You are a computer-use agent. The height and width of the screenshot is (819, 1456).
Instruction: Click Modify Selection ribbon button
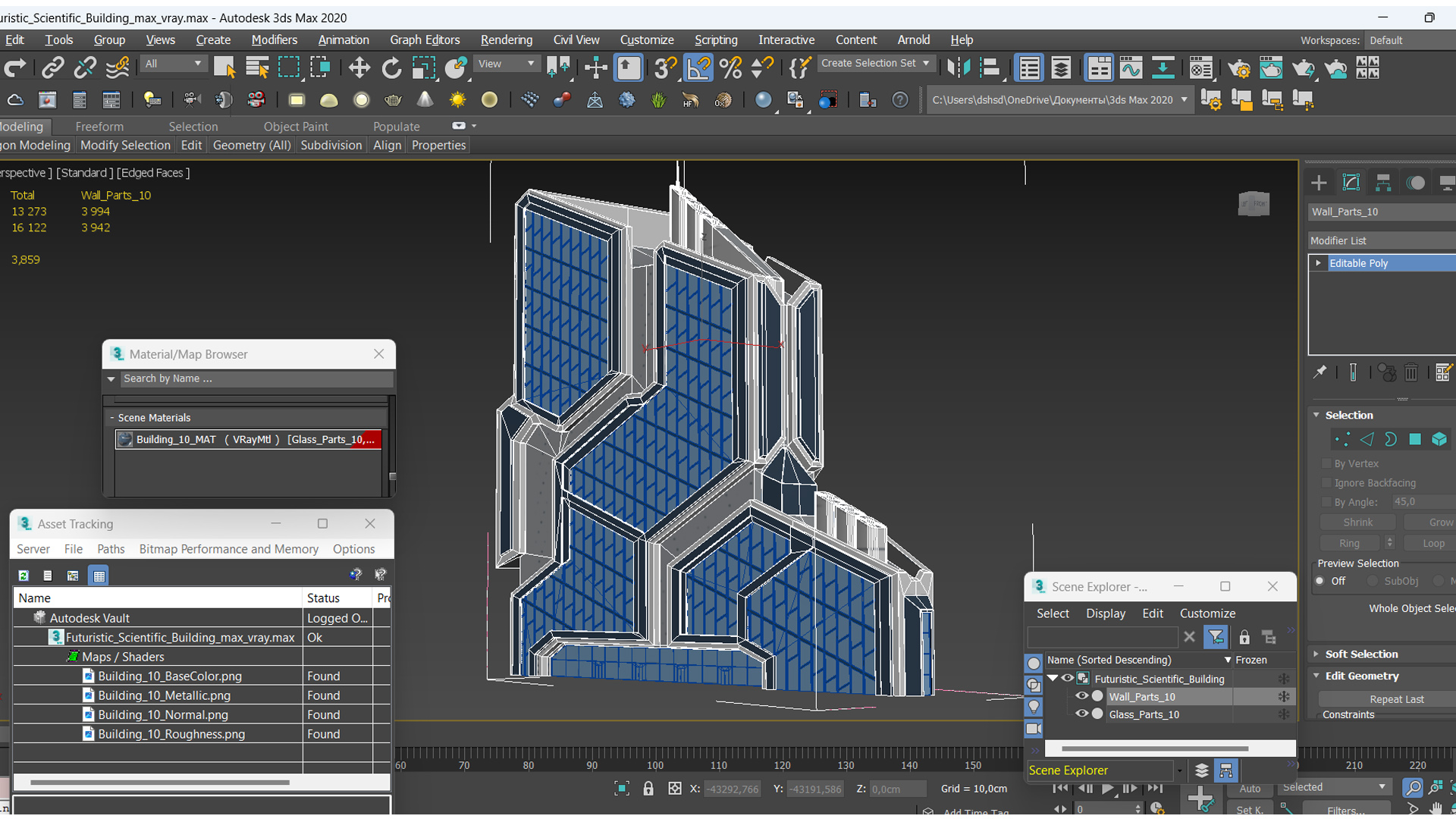125,145
